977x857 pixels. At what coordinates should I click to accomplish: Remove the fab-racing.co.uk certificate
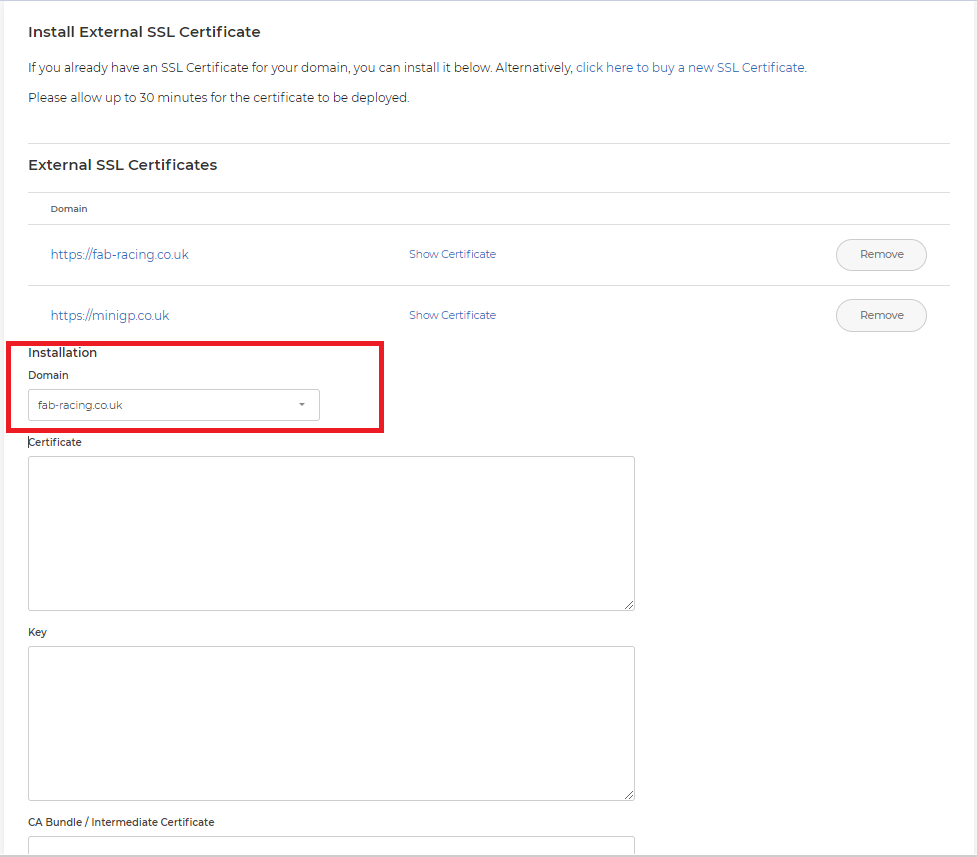point(881,254)
